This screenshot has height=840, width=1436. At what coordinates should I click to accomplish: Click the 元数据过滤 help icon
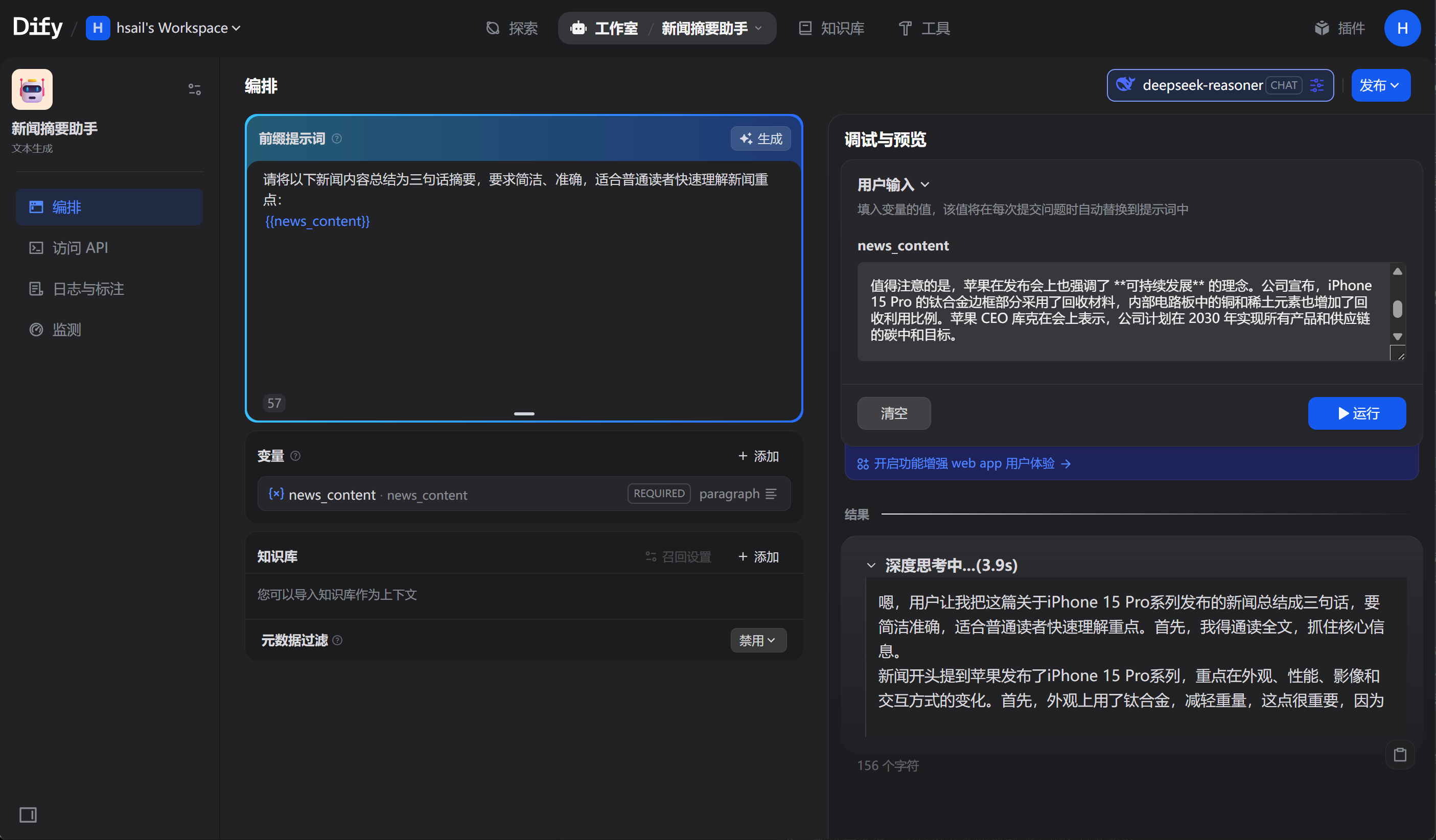point(337,641)
